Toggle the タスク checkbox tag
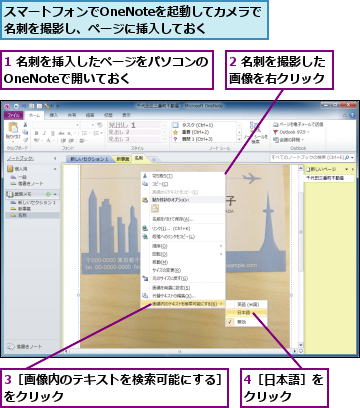The width and height of the screenshot is (360, 408). pos(175,125)
